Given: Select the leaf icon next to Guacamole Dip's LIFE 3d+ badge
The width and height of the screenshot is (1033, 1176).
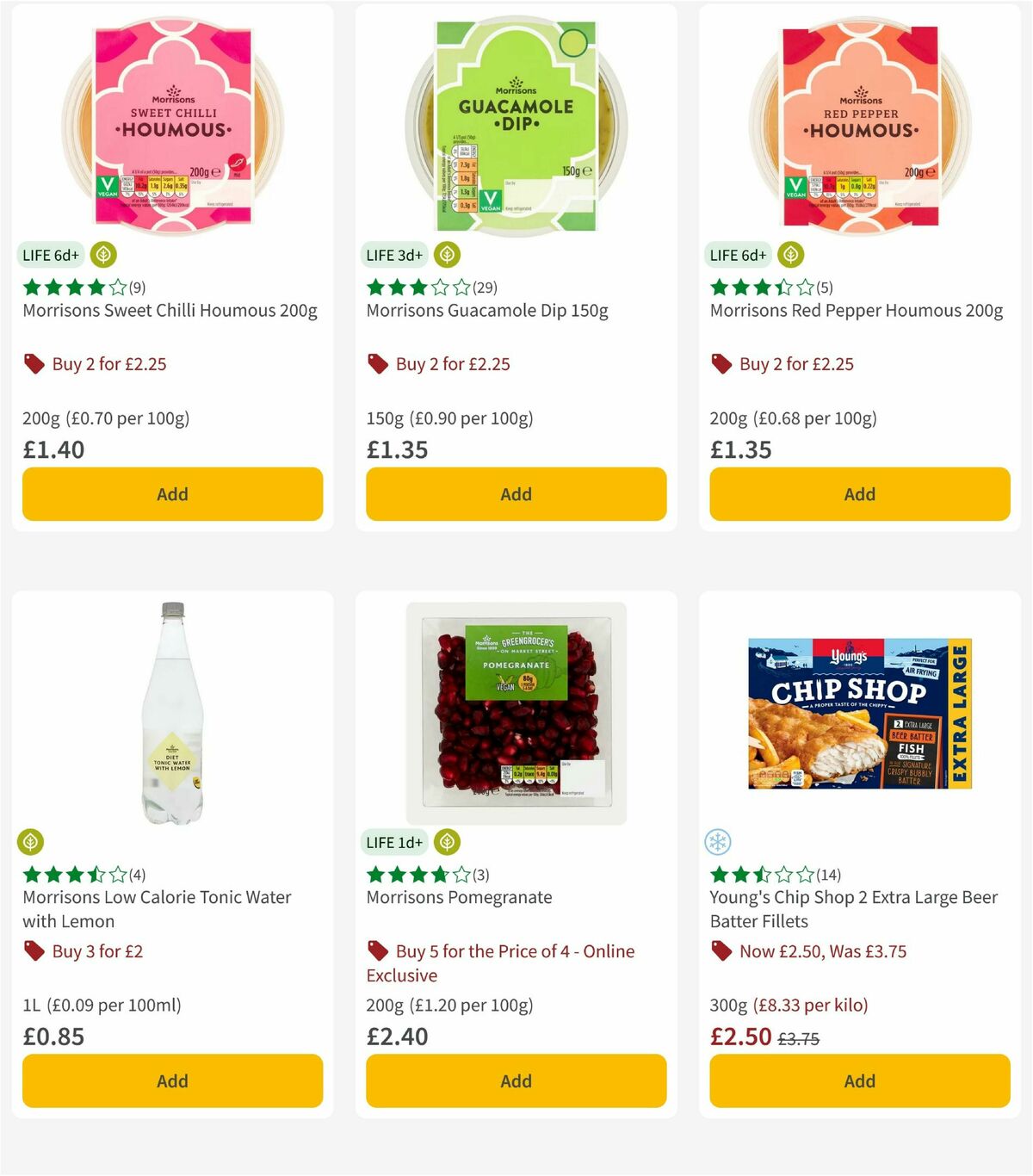Looking at the screenshot, I should coord(447,255).
